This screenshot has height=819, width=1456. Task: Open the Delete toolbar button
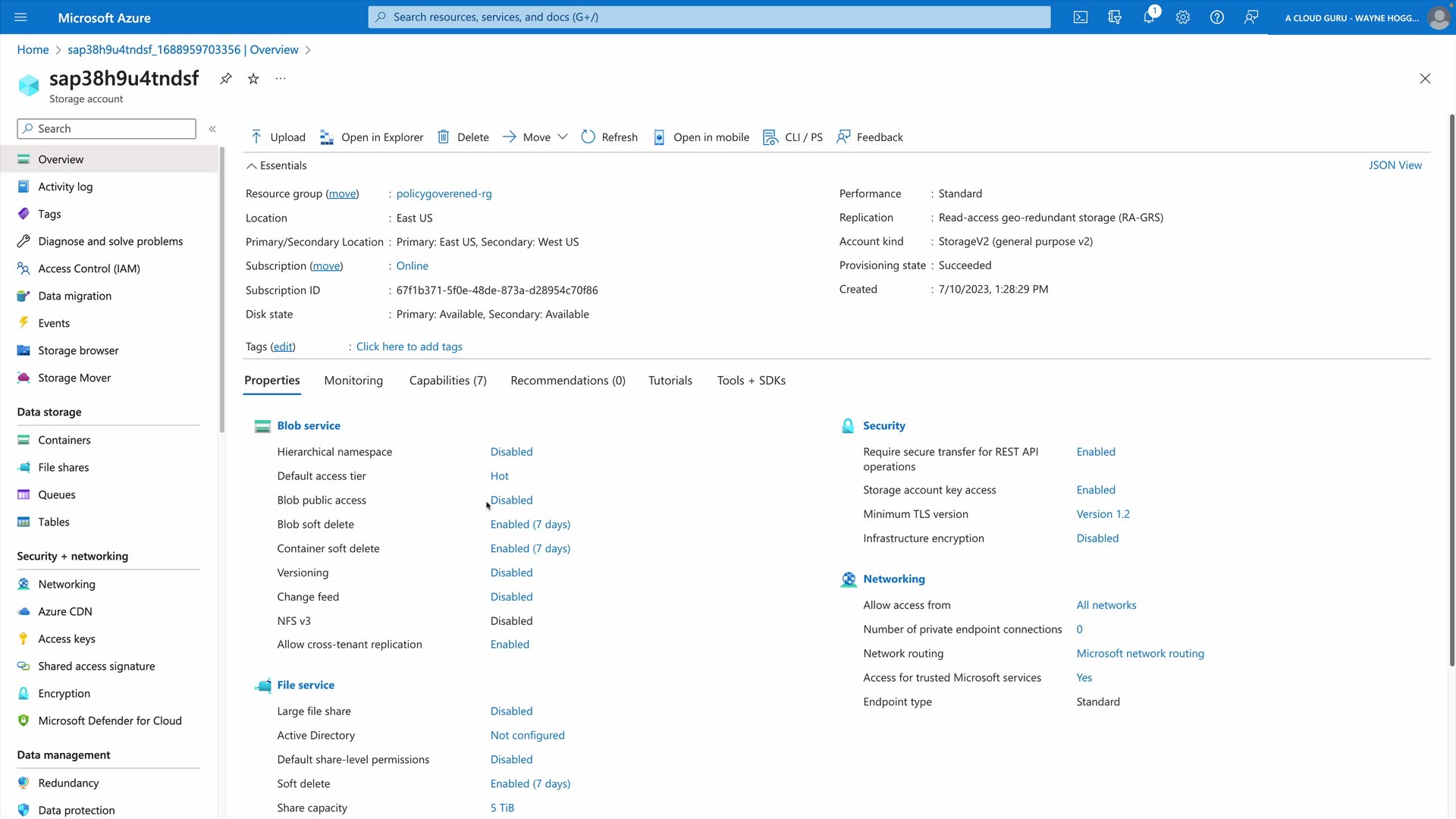(463, 137)
